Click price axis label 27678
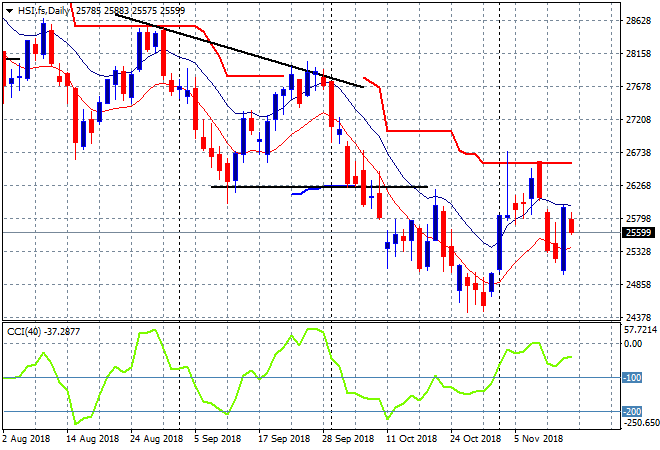 click(639, 87)
